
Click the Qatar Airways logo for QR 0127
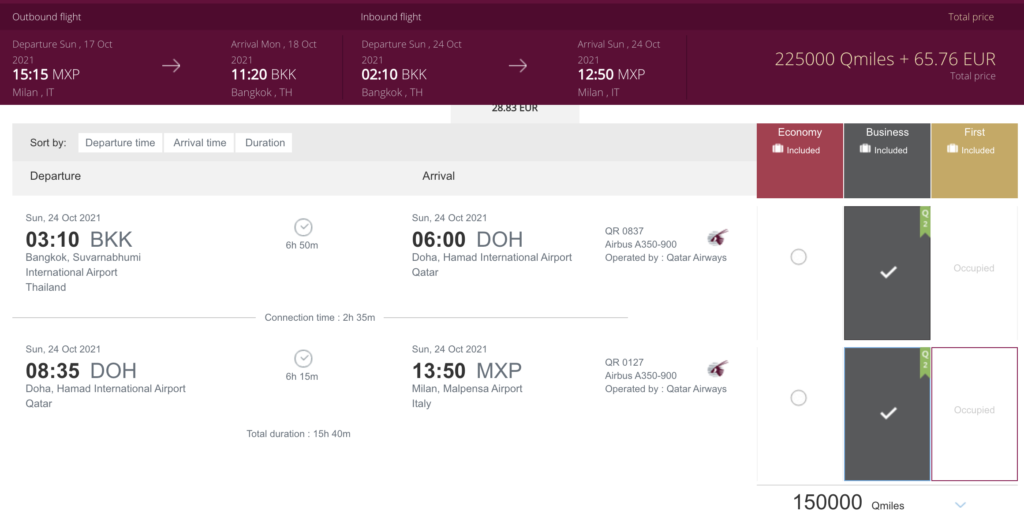coord(717,369)
